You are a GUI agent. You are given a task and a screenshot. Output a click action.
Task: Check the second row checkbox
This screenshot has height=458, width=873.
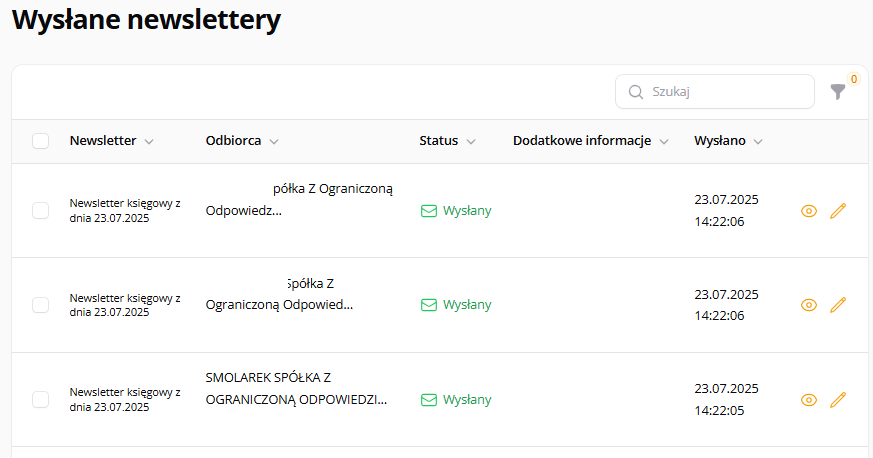(x=41, y=304)
